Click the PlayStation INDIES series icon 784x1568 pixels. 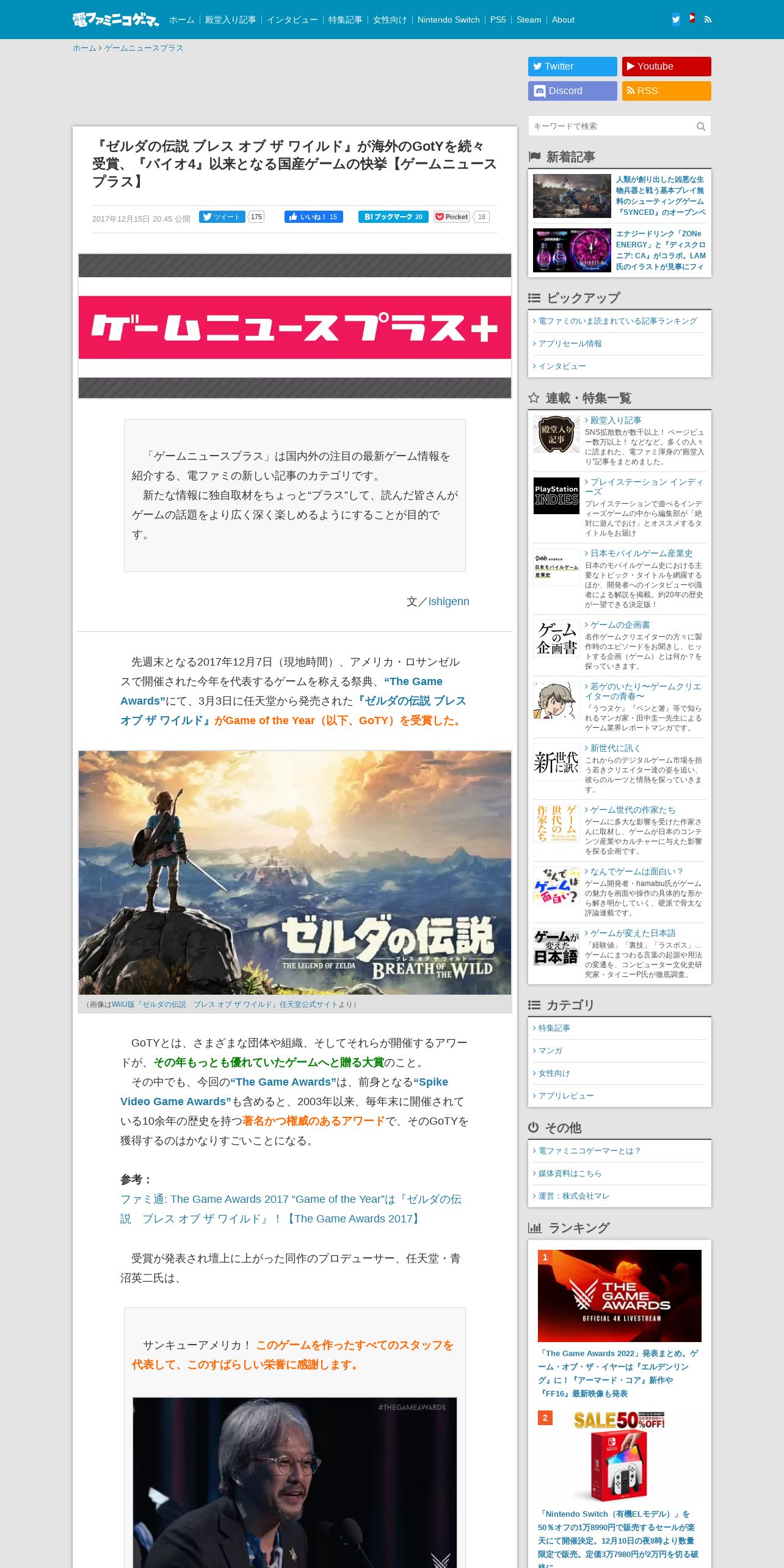(x=556, y=496)
